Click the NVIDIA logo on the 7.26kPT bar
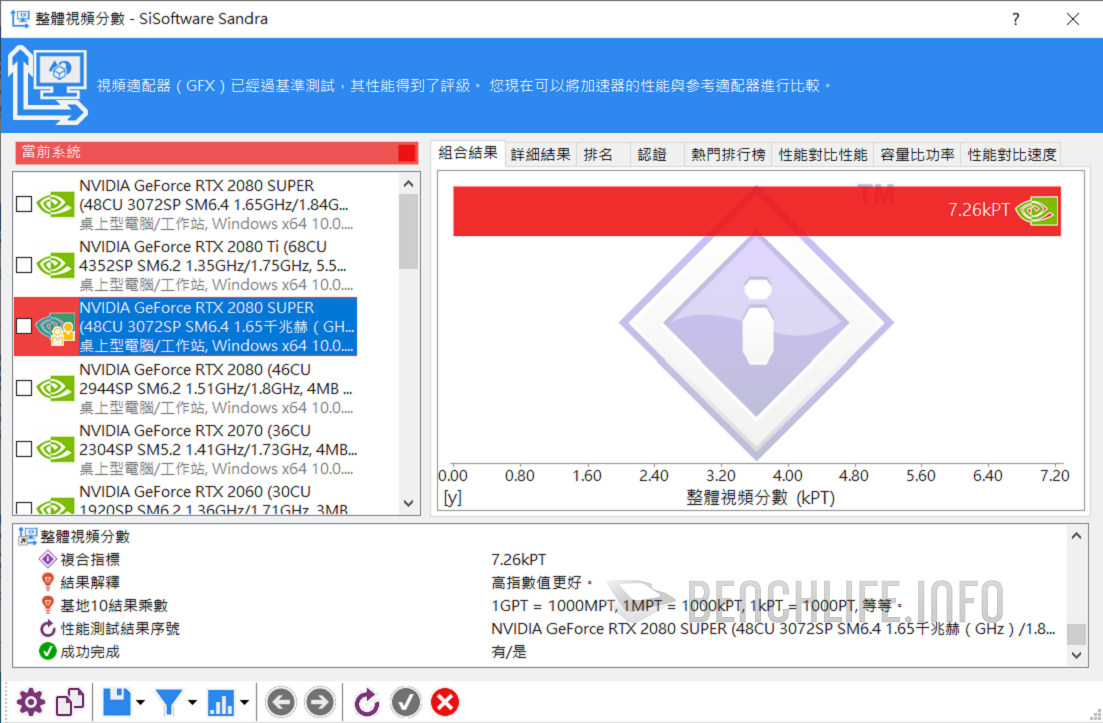 click(x=1036, y=210)
